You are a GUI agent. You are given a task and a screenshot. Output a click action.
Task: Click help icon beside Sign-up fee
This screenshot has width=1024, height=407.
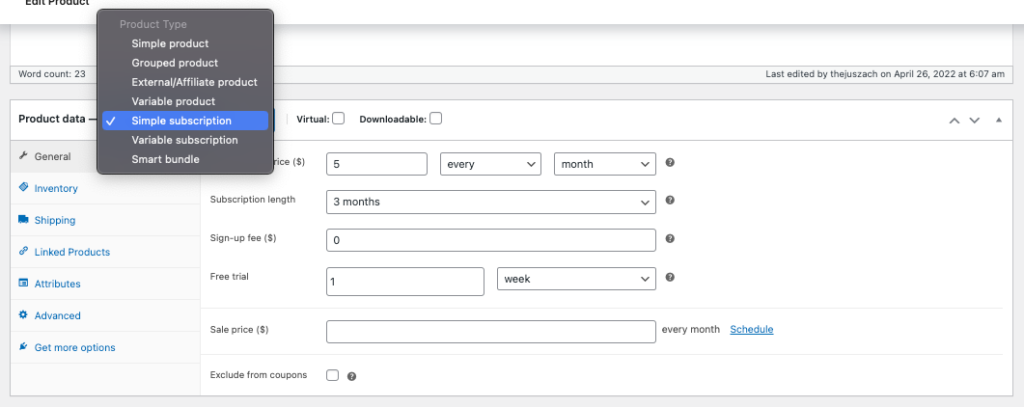[670, 239]
